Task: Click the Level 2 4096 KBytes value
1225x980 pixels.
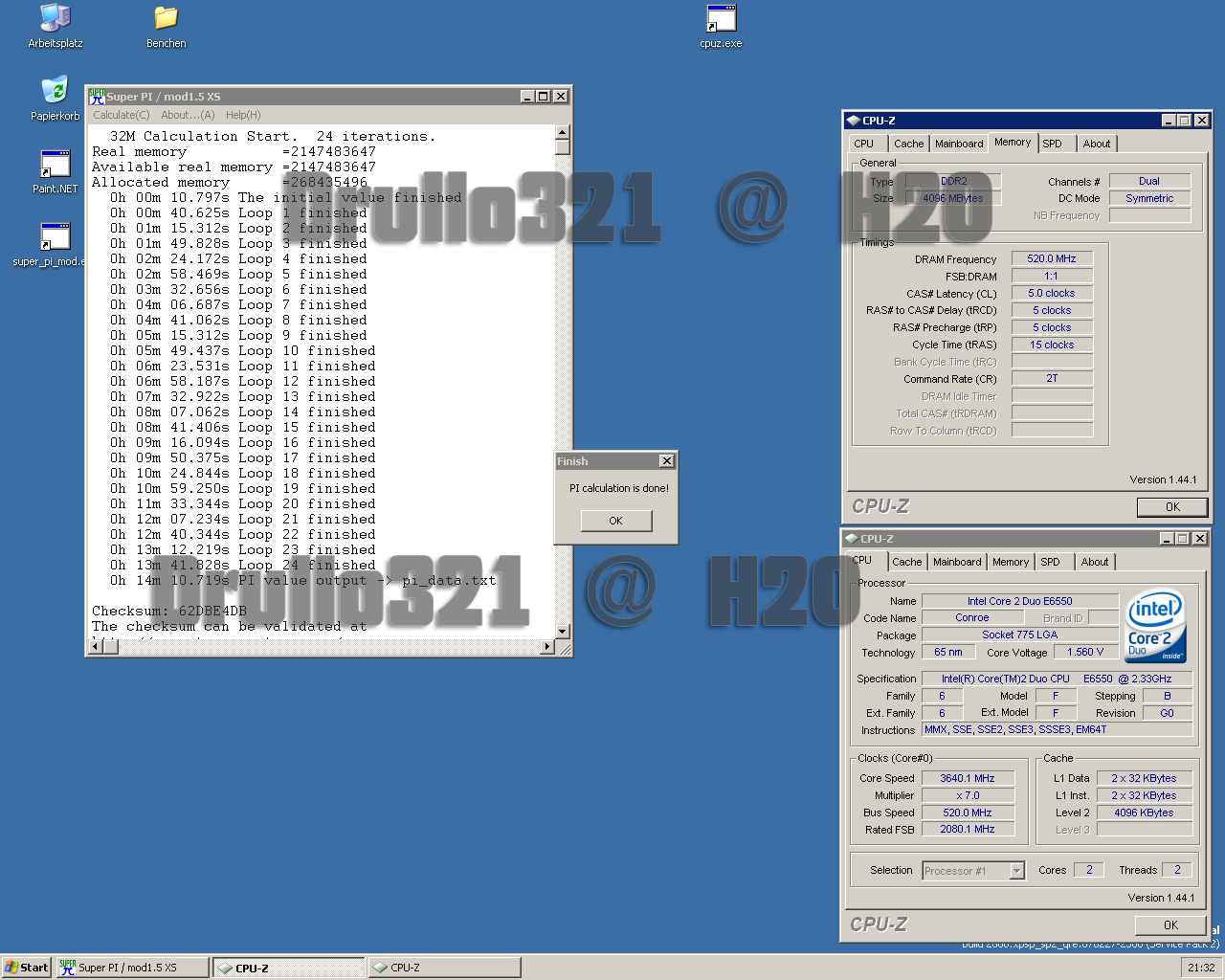Action: (1144, 813)
